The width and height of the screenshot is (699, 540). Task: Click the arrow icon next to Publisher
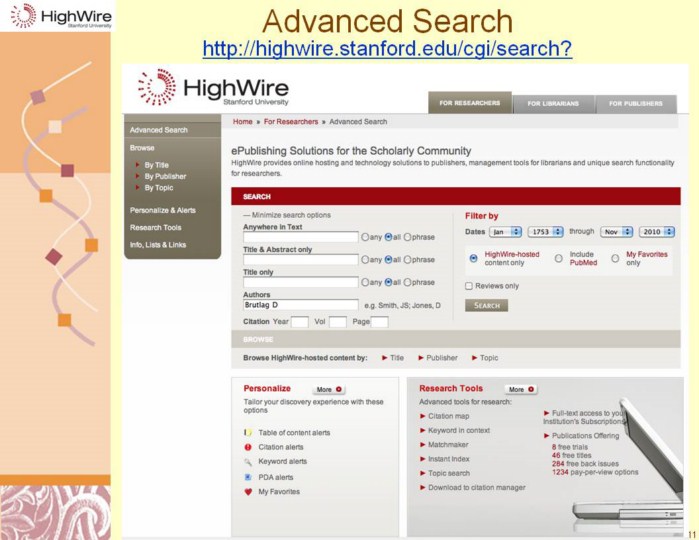(x=420, y=357)
